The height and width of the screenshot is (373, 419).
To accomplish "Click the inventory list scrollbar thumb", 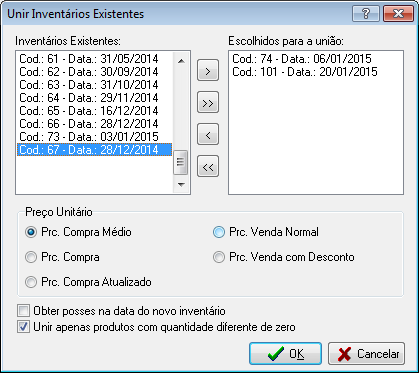I will (181, 162).
